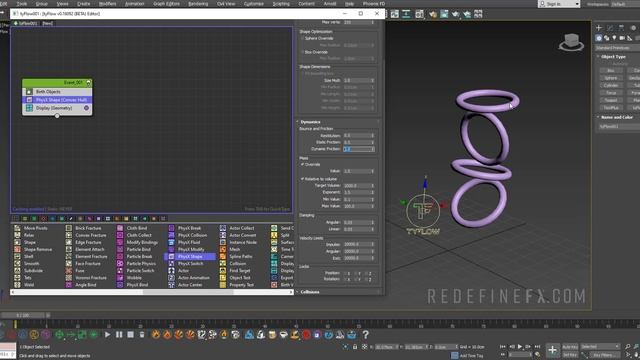Viewport: 640px width, 360px height.
Task: Open the Graph Editors menu
Action: pos(167,4)
